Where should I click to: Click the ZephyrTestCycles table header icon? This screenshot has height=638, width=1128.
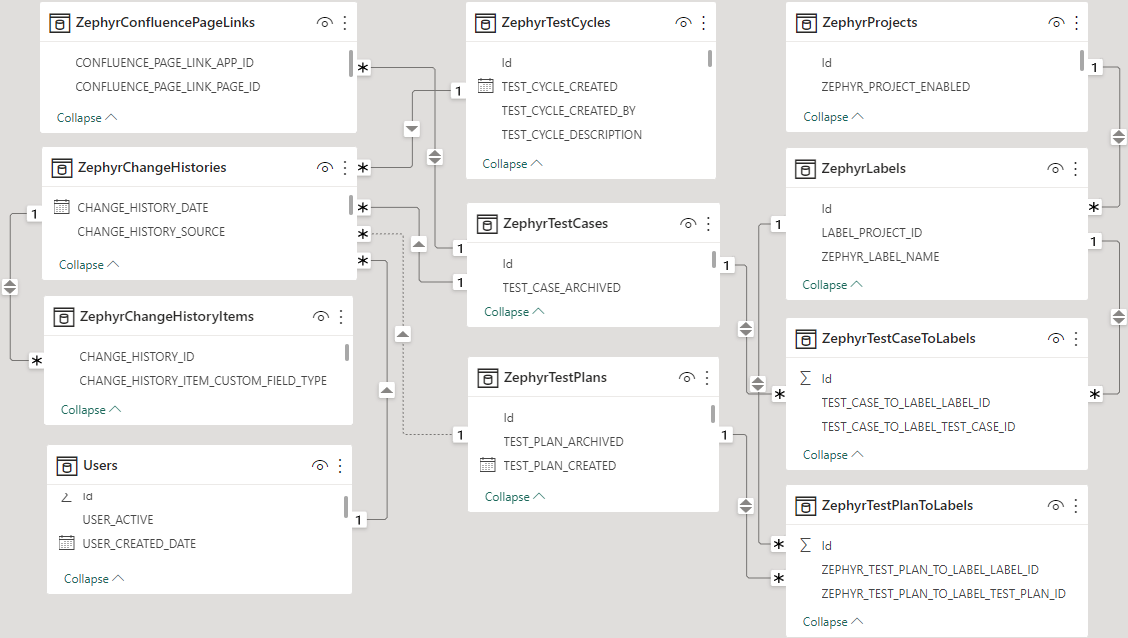click(485, 22)
